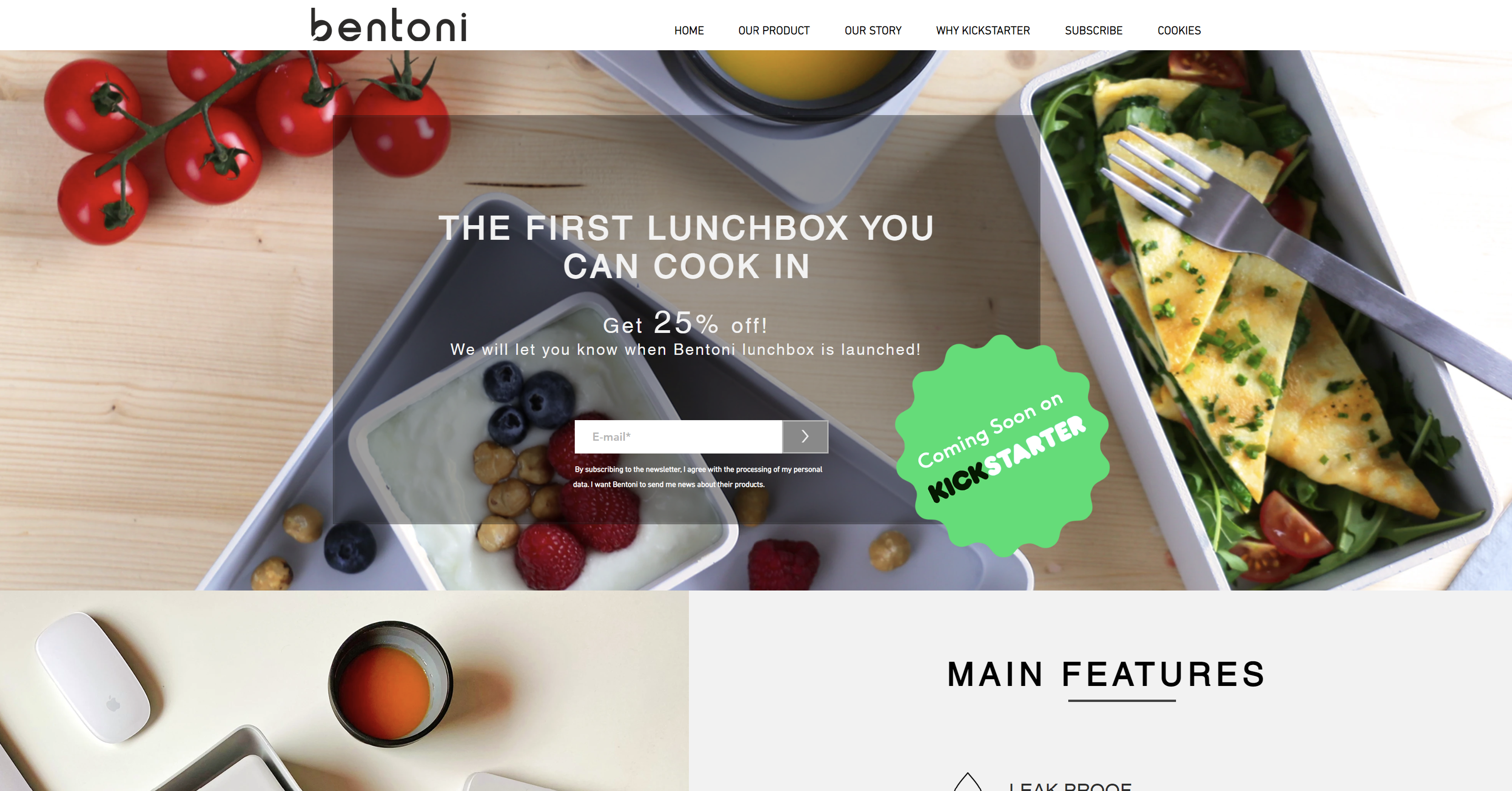Jump to the SUBSCRIBE section
The image size is (1512, 791).
tap(1093, 31)
